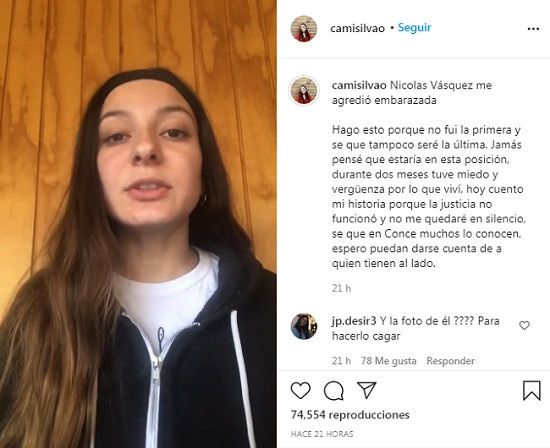View the 74,554 reproducciones count details
The width and height of the screenshot is (550, 448).
350,415
